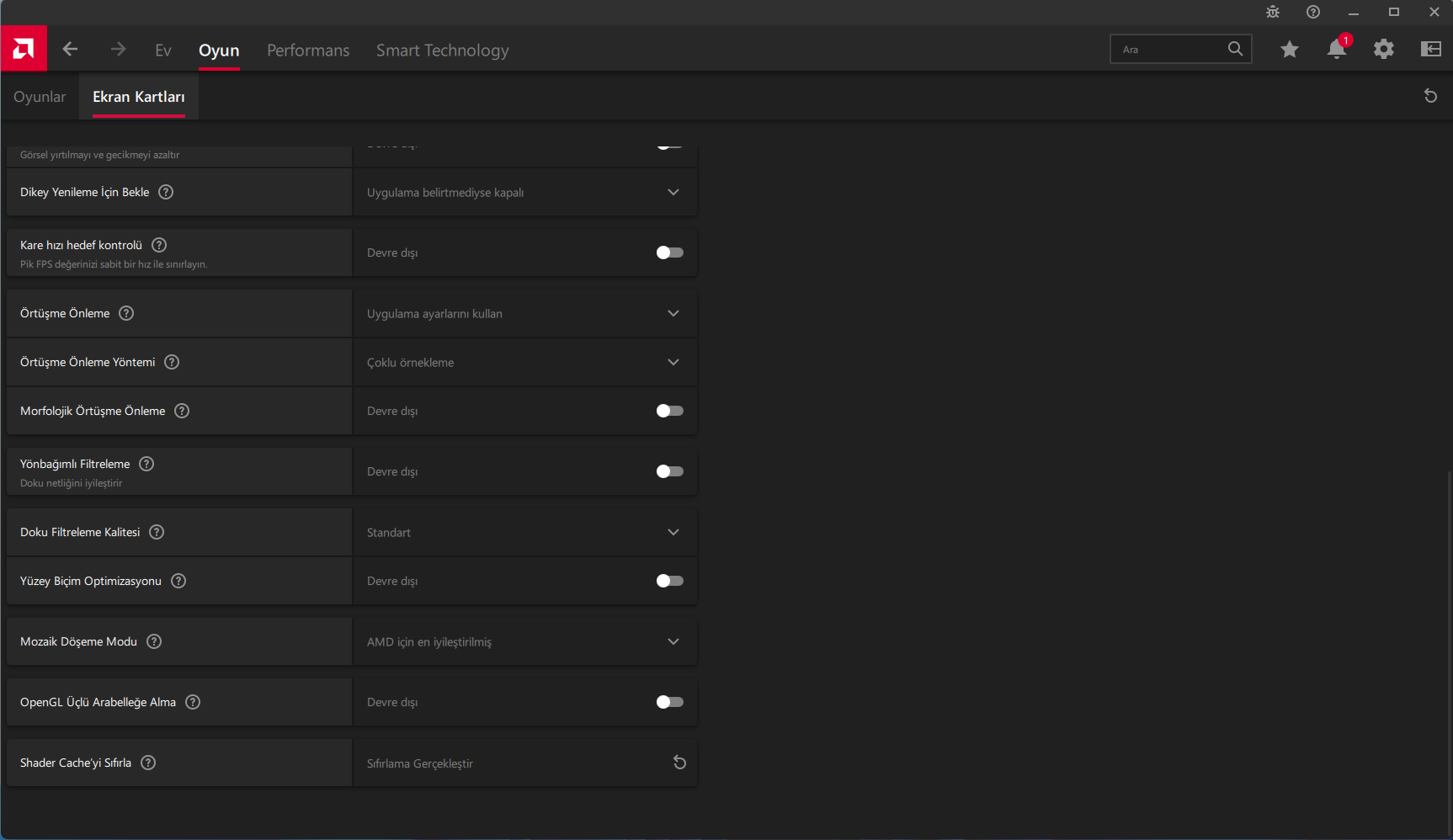Toggle the sidebar panel icon

point(1430,50)
